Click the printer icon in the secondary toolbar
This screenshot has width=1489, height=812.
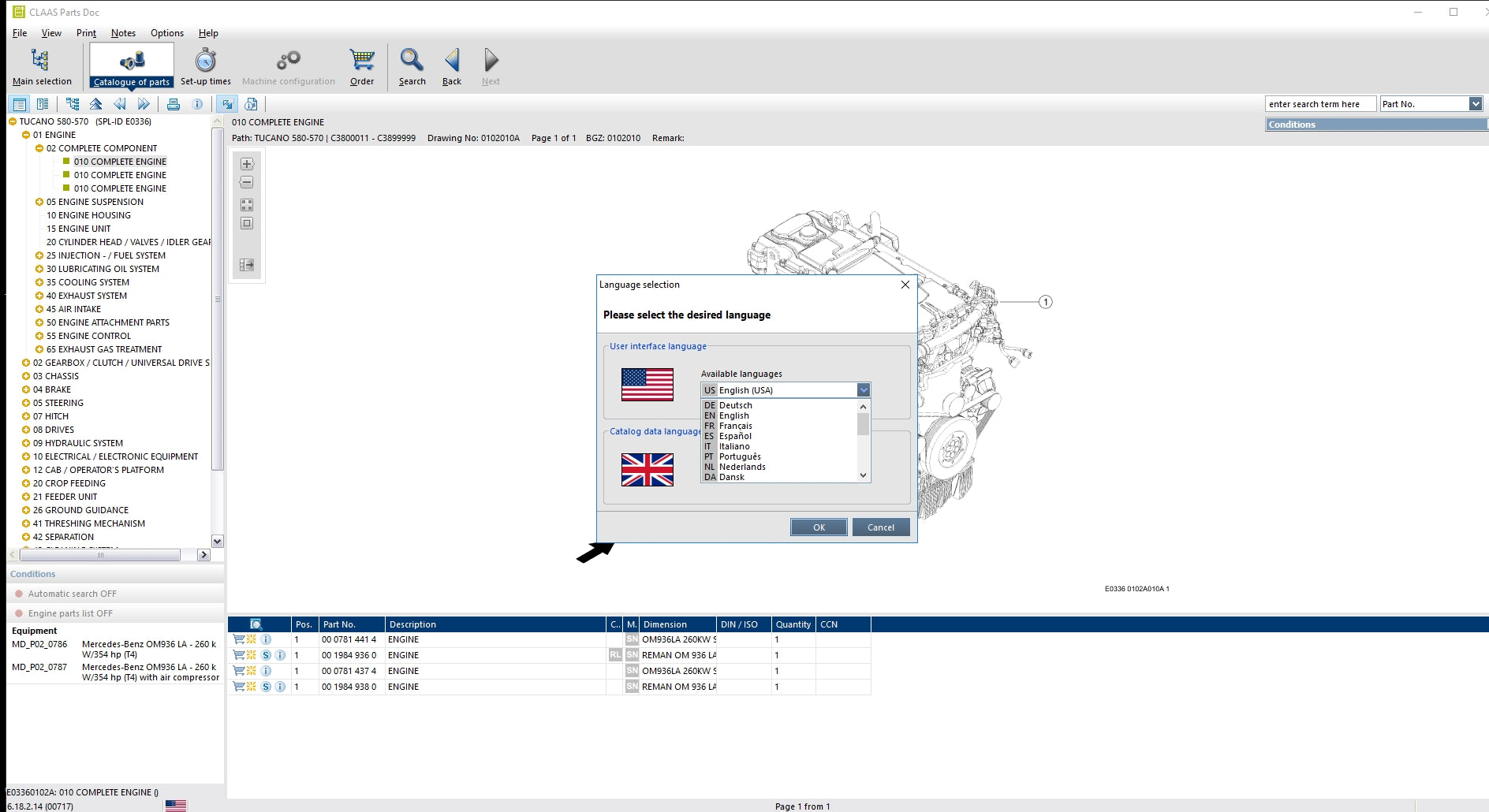click(174, 104)
